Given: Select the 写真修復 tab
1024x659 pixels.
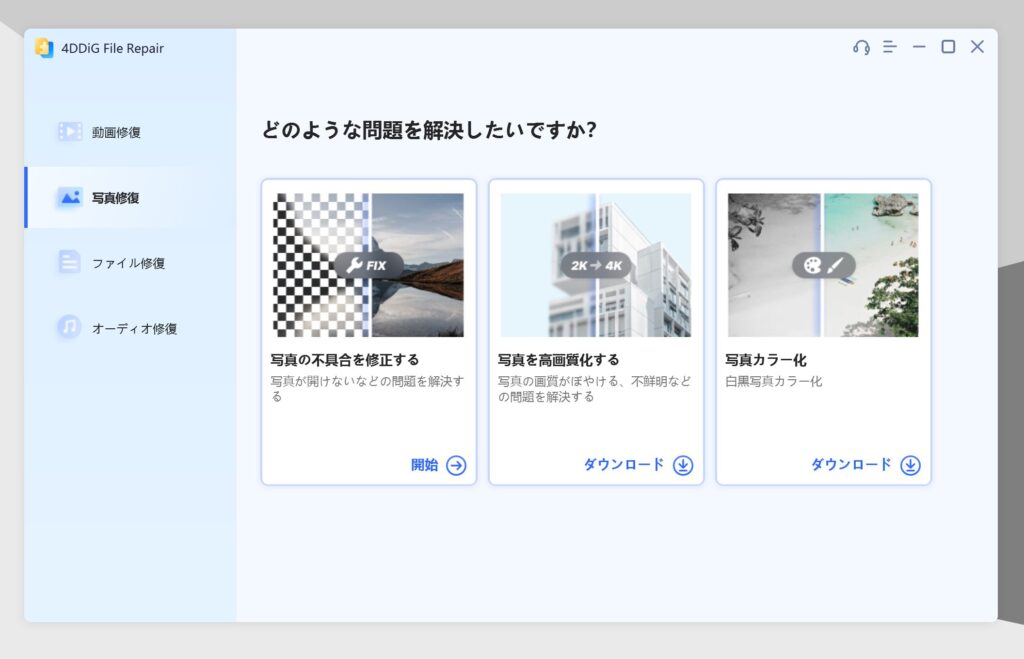Looking at the screenshot, I should coord(131,197).
